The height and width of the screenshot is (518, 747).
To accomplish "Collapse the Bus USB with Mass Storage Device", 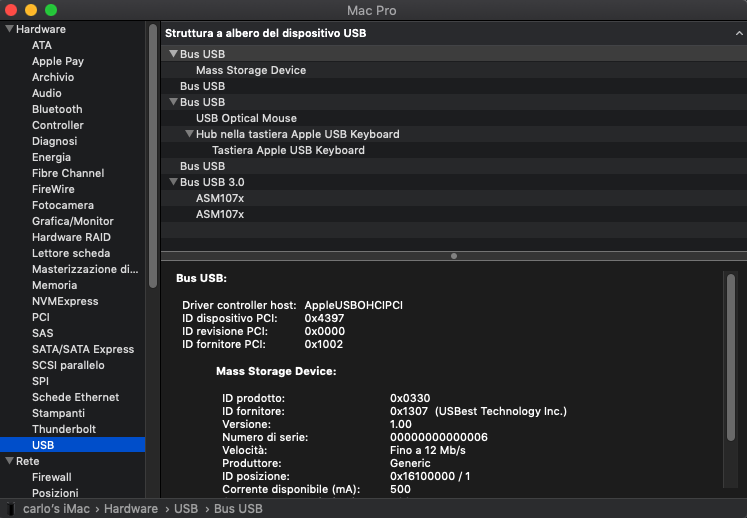I will 173,54.
